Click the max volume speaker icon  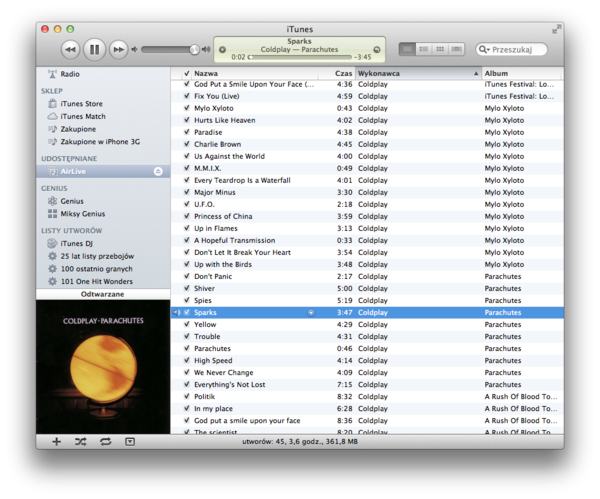click(x=206, y=49)
